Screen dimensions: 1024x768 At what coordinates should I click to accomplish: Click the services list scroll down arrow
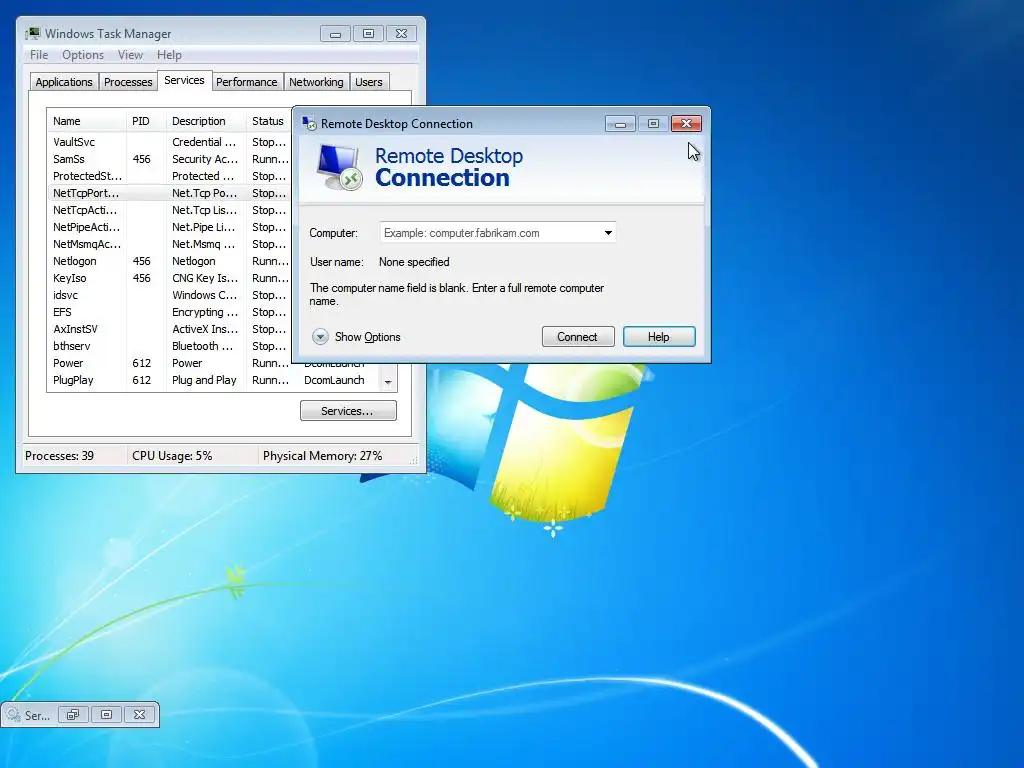pyautogui.click(x=388, y=382)
